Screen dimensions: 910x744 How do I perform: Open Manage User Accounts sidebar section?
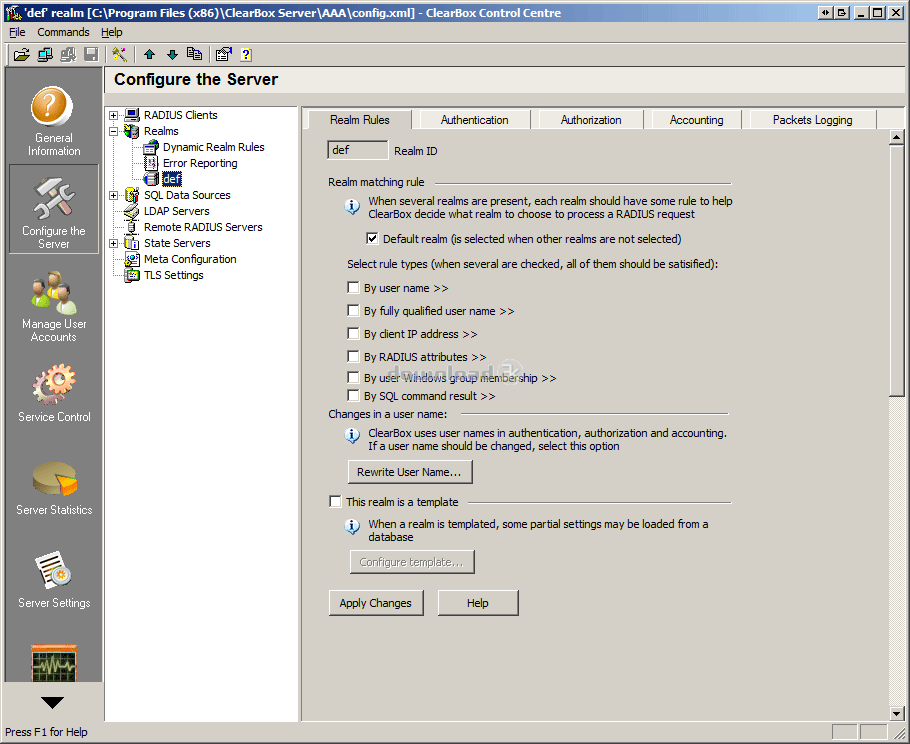54,307
